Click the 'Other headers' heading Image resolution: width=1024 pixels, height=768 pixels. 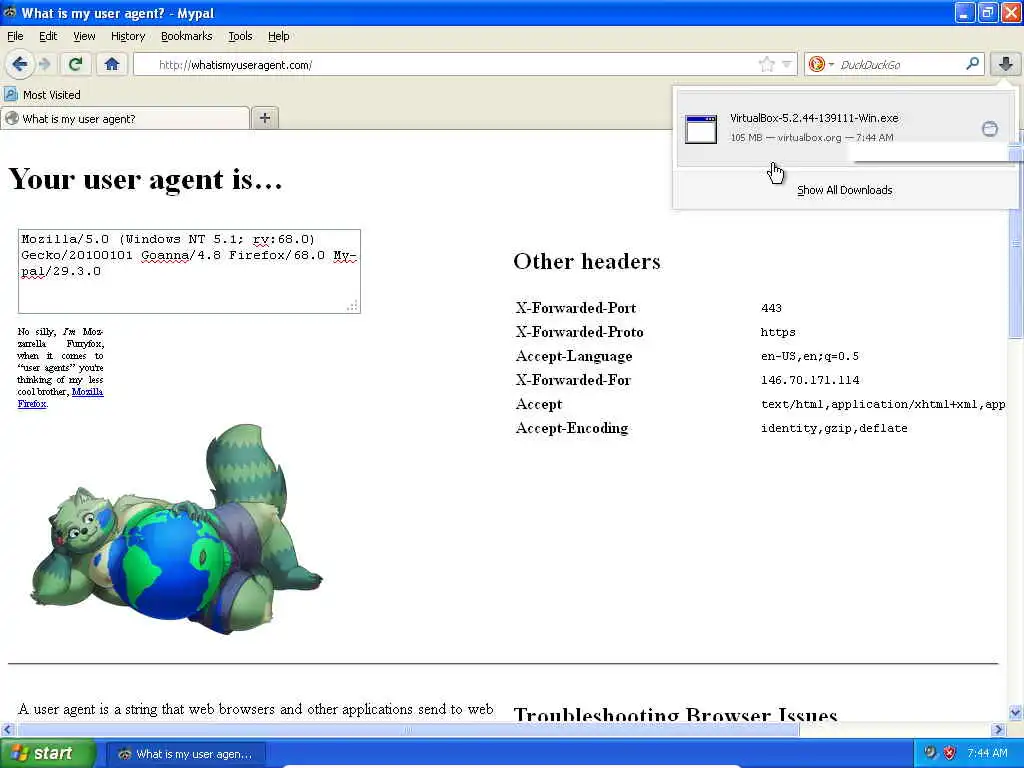pyautogui.click(x=586, y=261)
